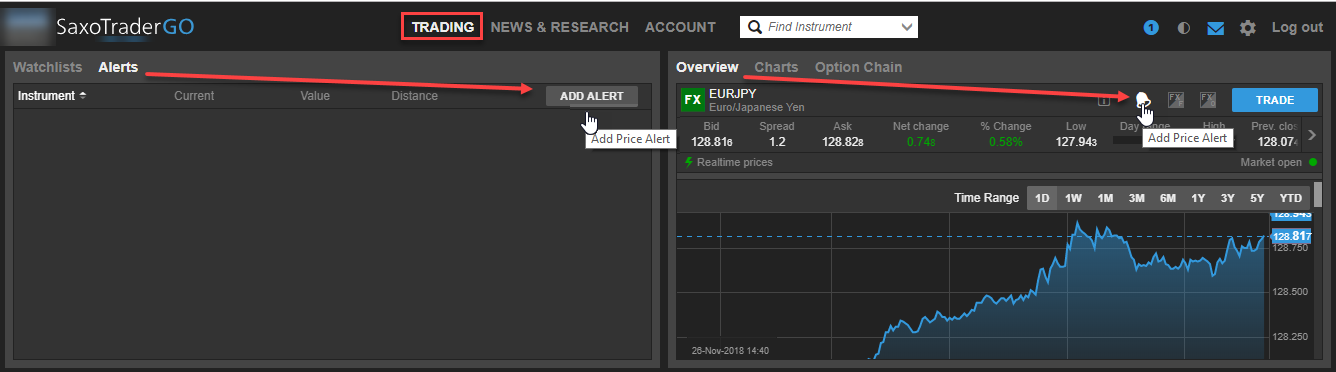Viewport: 1336px width, 372px height.
Task: Select the 3Y time range
Action: coord(1228,198)
